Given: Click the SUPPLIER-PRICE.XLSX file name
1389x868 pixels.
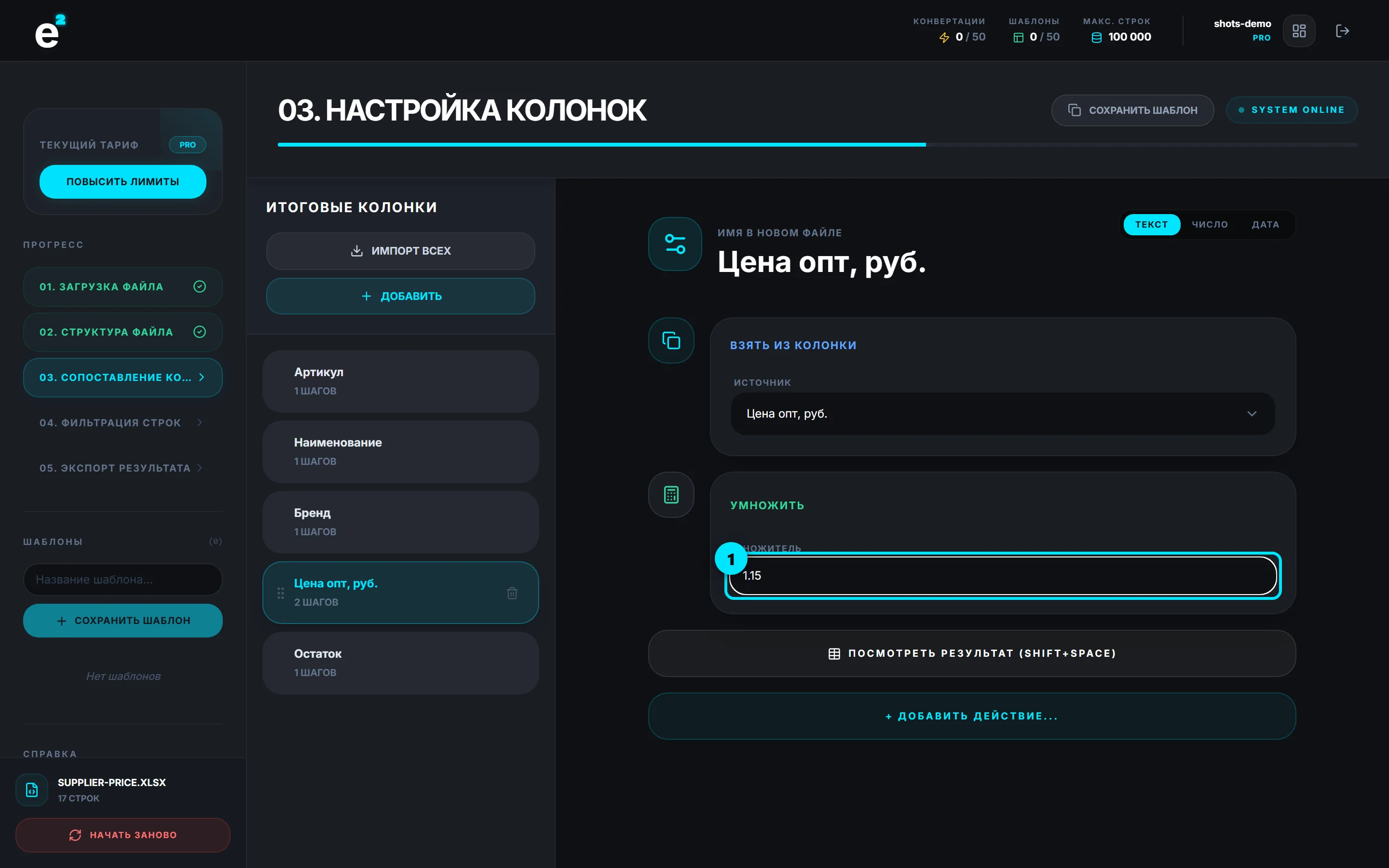Looking at the screenshot, I should (x=112, y=783).
